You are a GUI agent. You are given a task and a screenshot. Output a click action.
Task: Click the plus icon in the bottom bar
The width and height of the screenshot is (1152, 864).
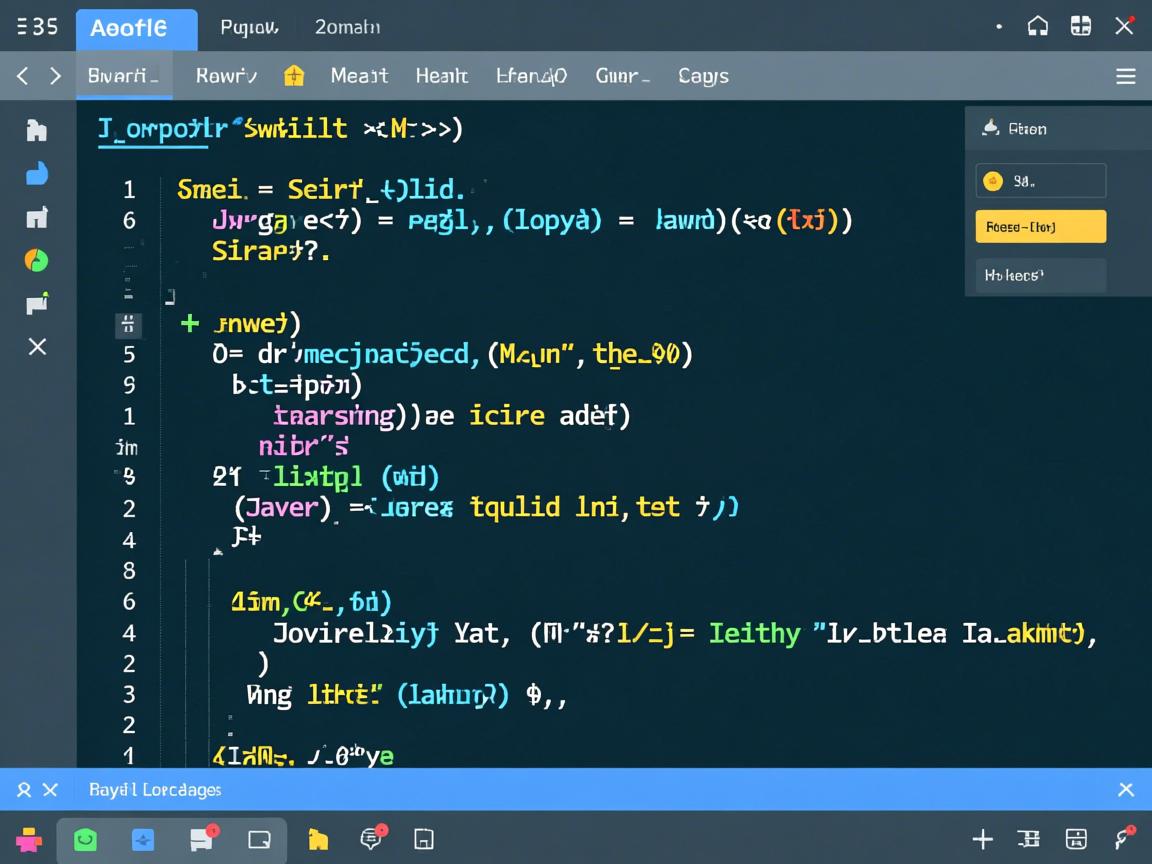(982, 840)
